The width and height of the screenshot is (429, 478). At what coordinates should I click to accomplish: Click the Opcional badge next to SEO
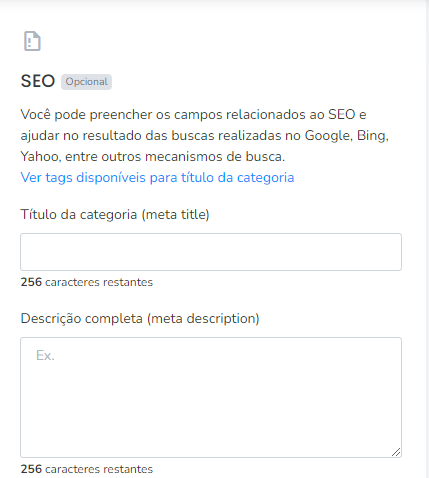point(86,82)
